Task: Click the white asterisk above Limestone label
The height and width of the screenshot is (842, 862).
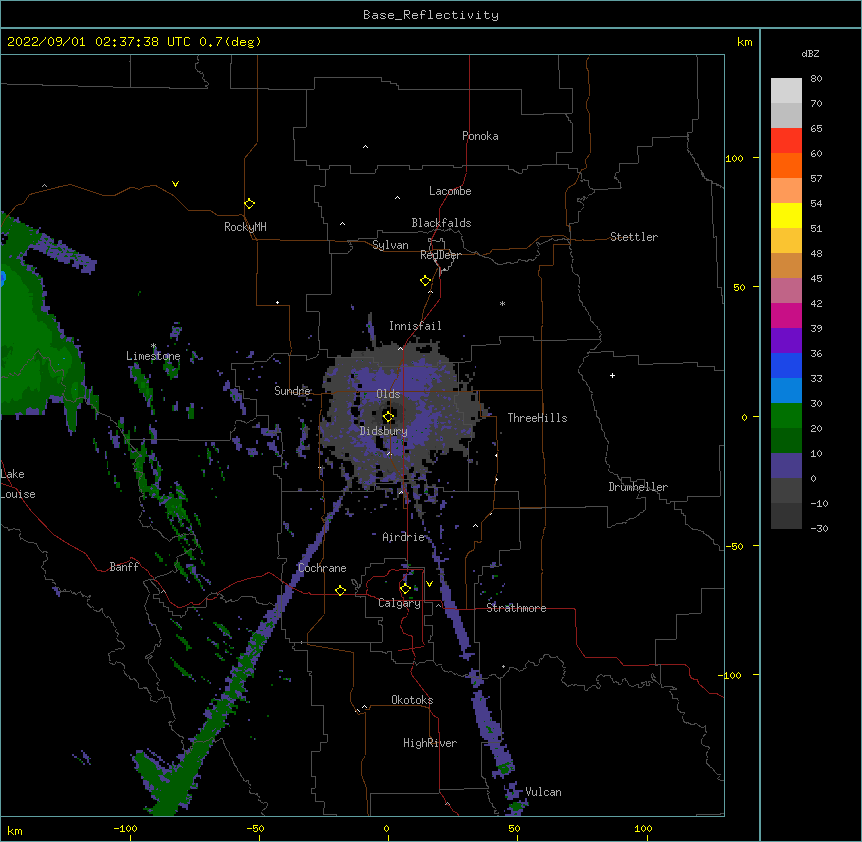Action: [x=154, y=346]
